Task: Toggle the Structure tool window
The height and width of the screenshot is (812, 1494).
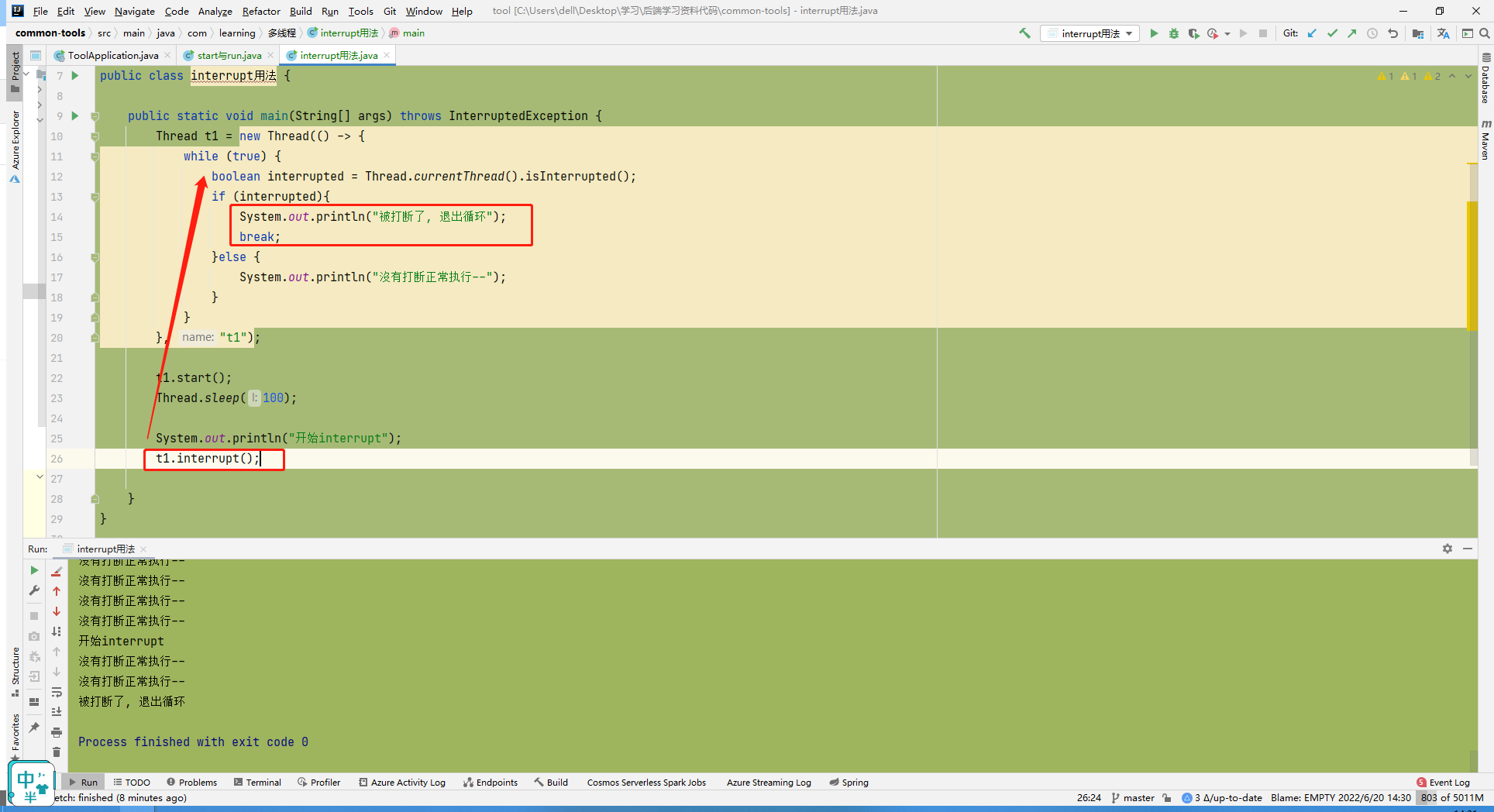Action: [15, 671]
